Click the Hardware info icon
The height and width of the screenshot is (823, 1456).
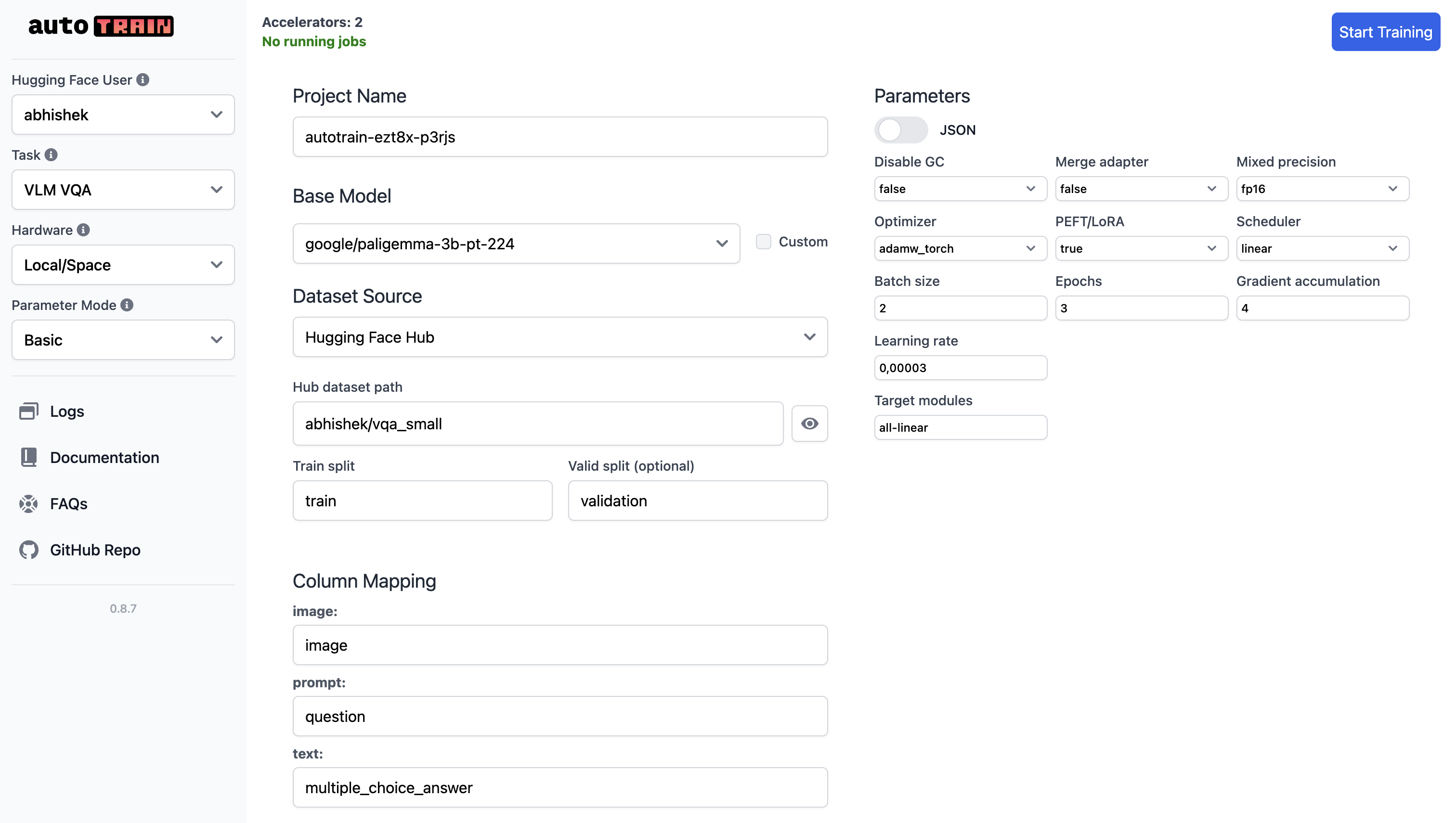[83, 230]
